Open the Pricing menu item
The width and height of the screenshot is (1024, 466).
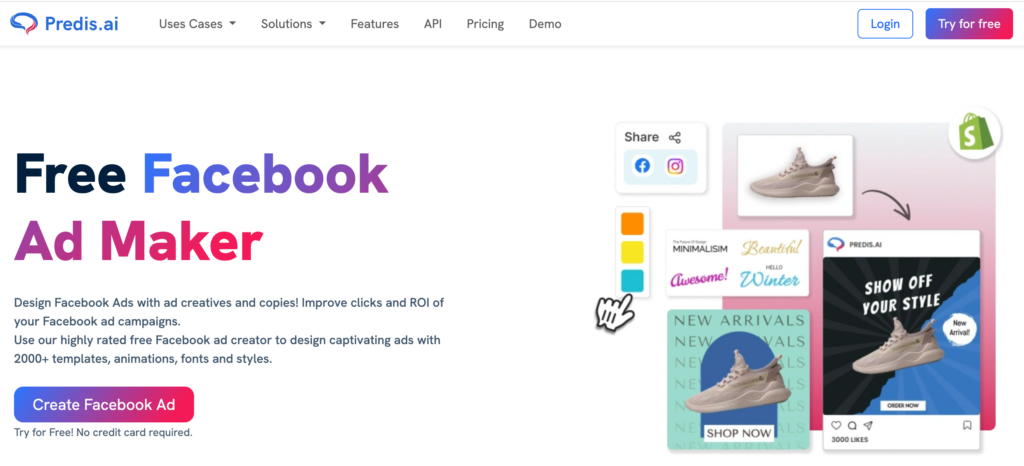point(485,24)
